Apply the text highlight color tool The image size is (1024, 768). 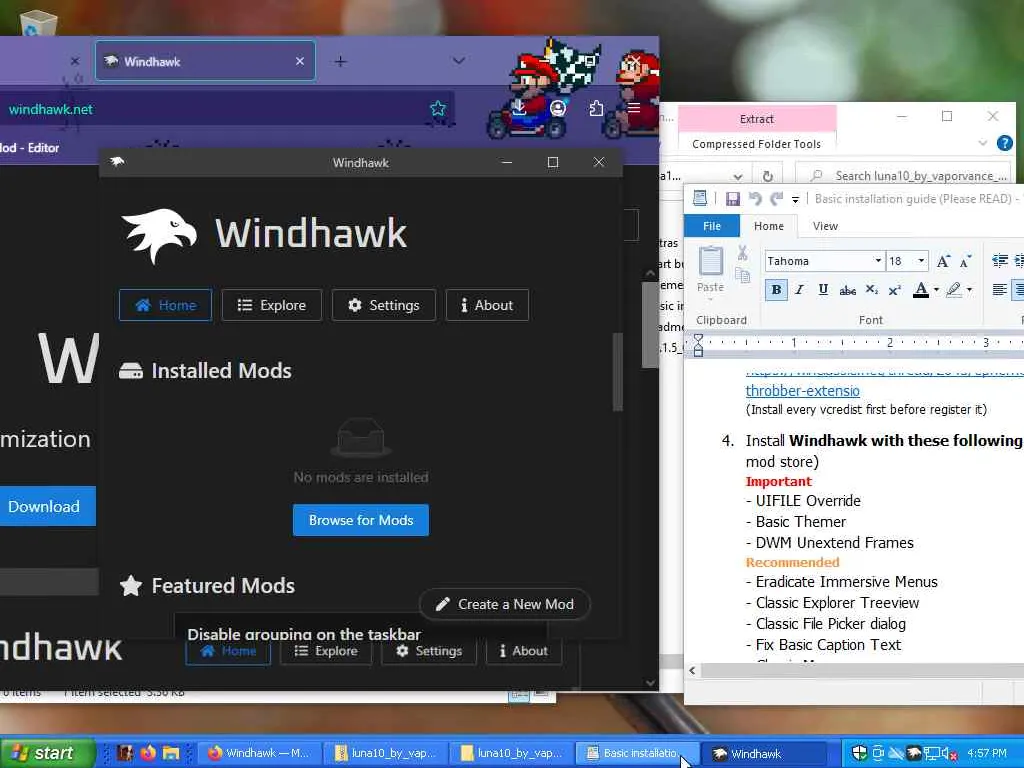point(954,290)
